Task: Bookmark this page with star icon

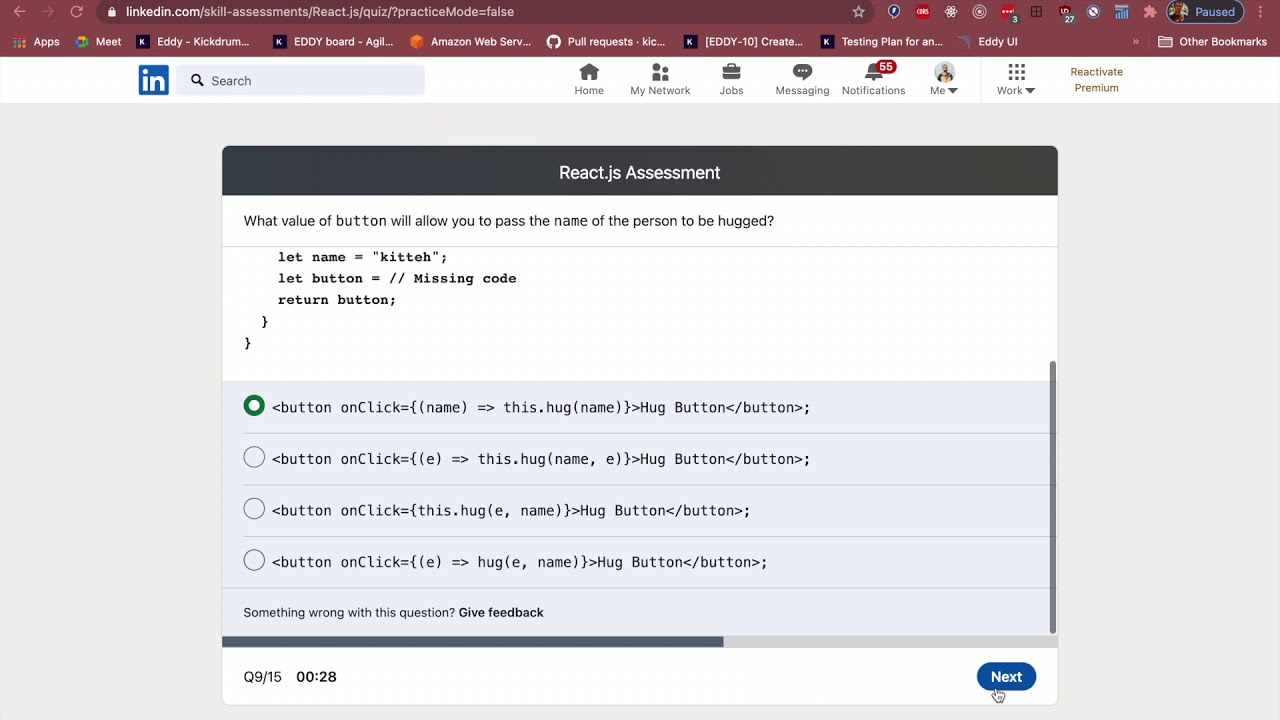Action: coord(858,12)
